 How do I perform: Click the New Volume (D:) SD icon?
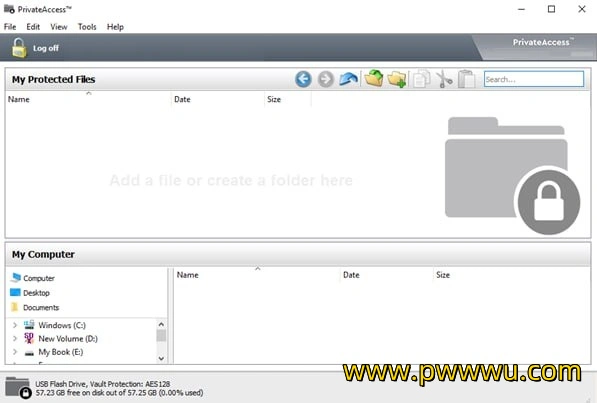click(x=29, y=338)
